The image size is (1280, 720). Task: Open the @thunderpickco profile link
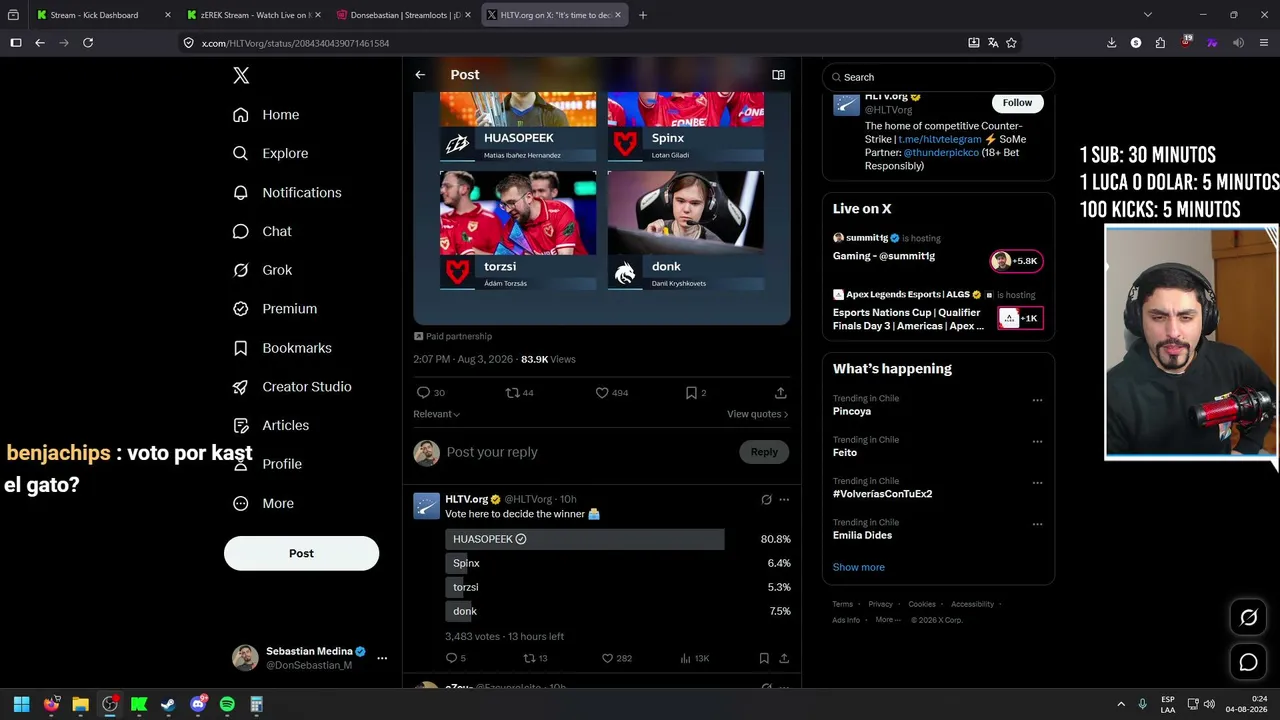[941, 153]
